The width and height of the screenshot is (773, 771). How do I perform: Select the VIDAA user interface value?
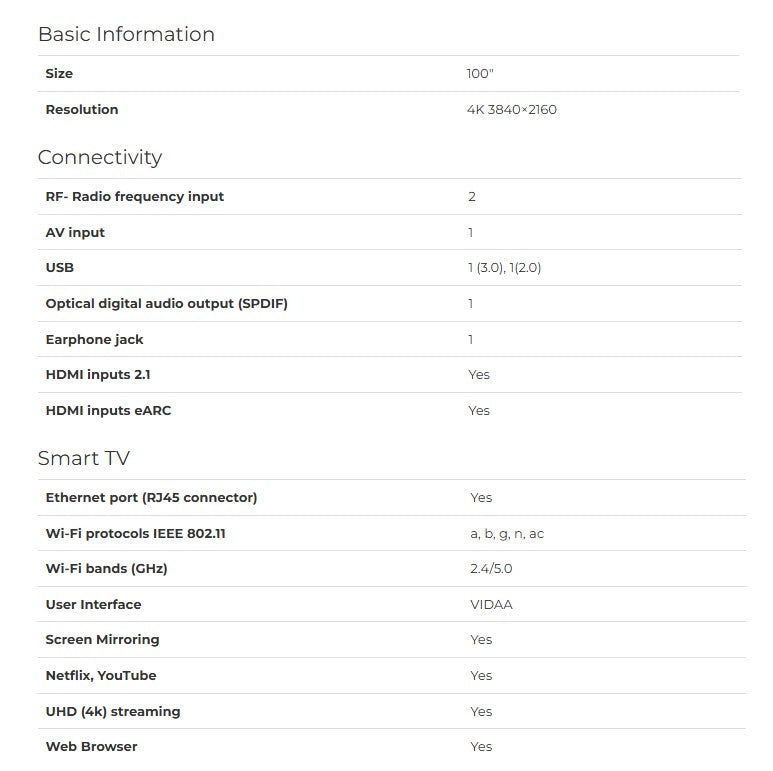[492, 605]
